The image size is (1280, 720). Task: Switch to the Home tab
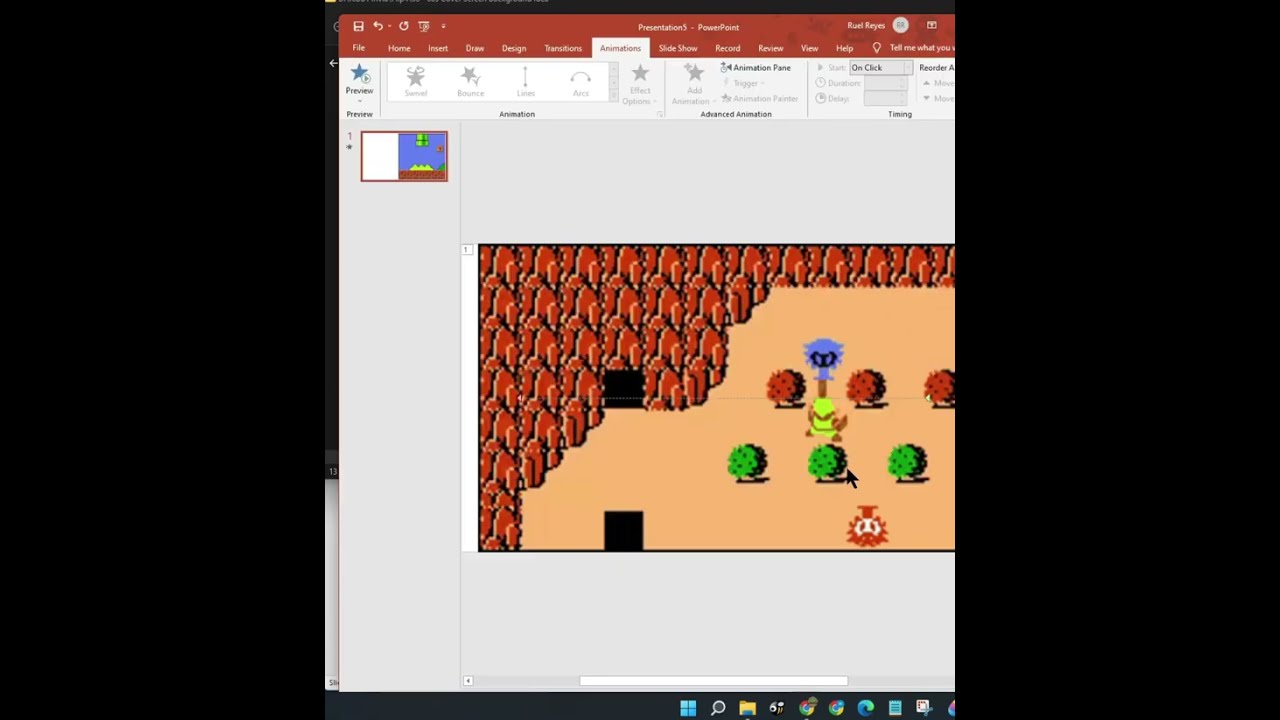tap(399, 48)
